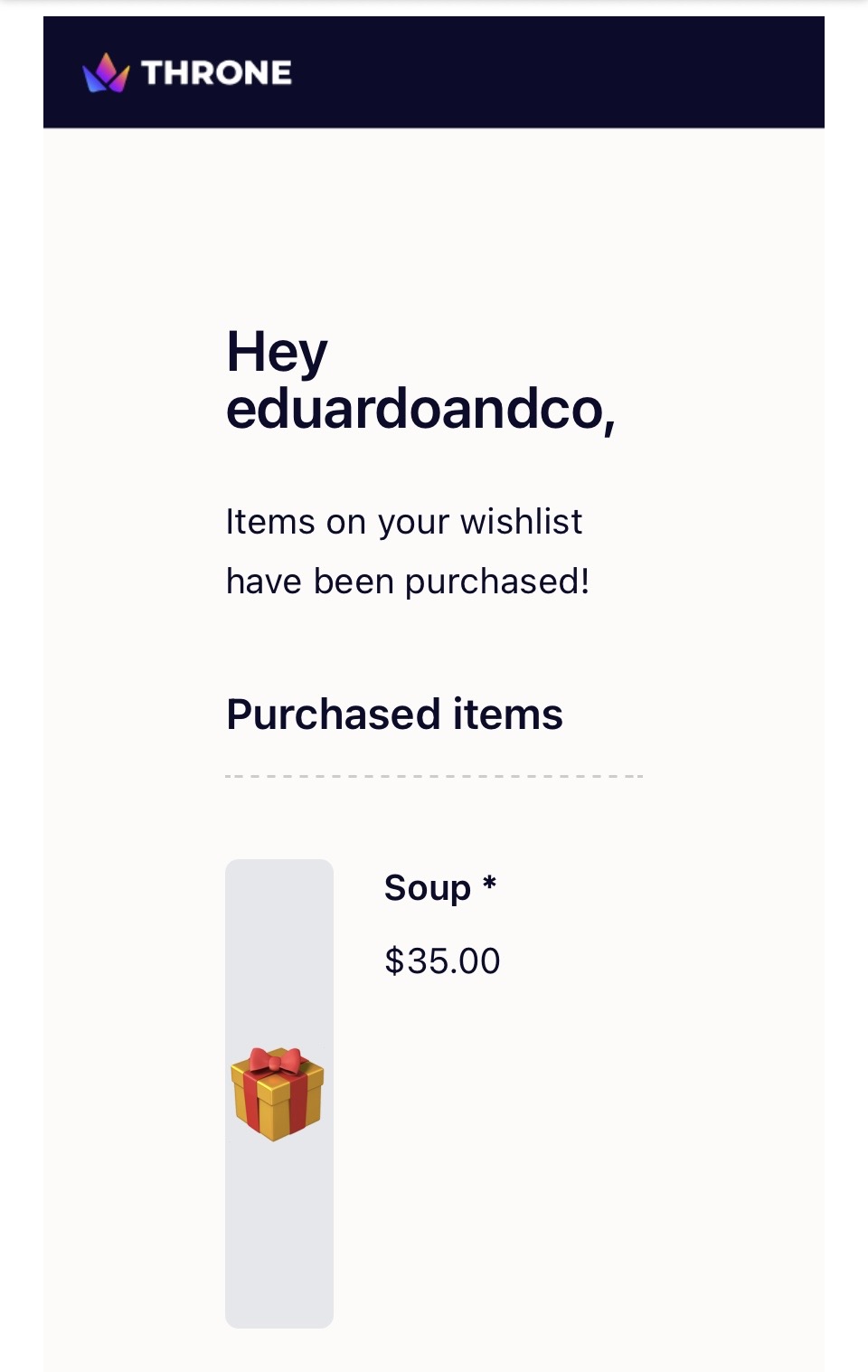
Task: Click the word "purchased!" in the message
Action: pyautogui.click(x=497, y=582)
